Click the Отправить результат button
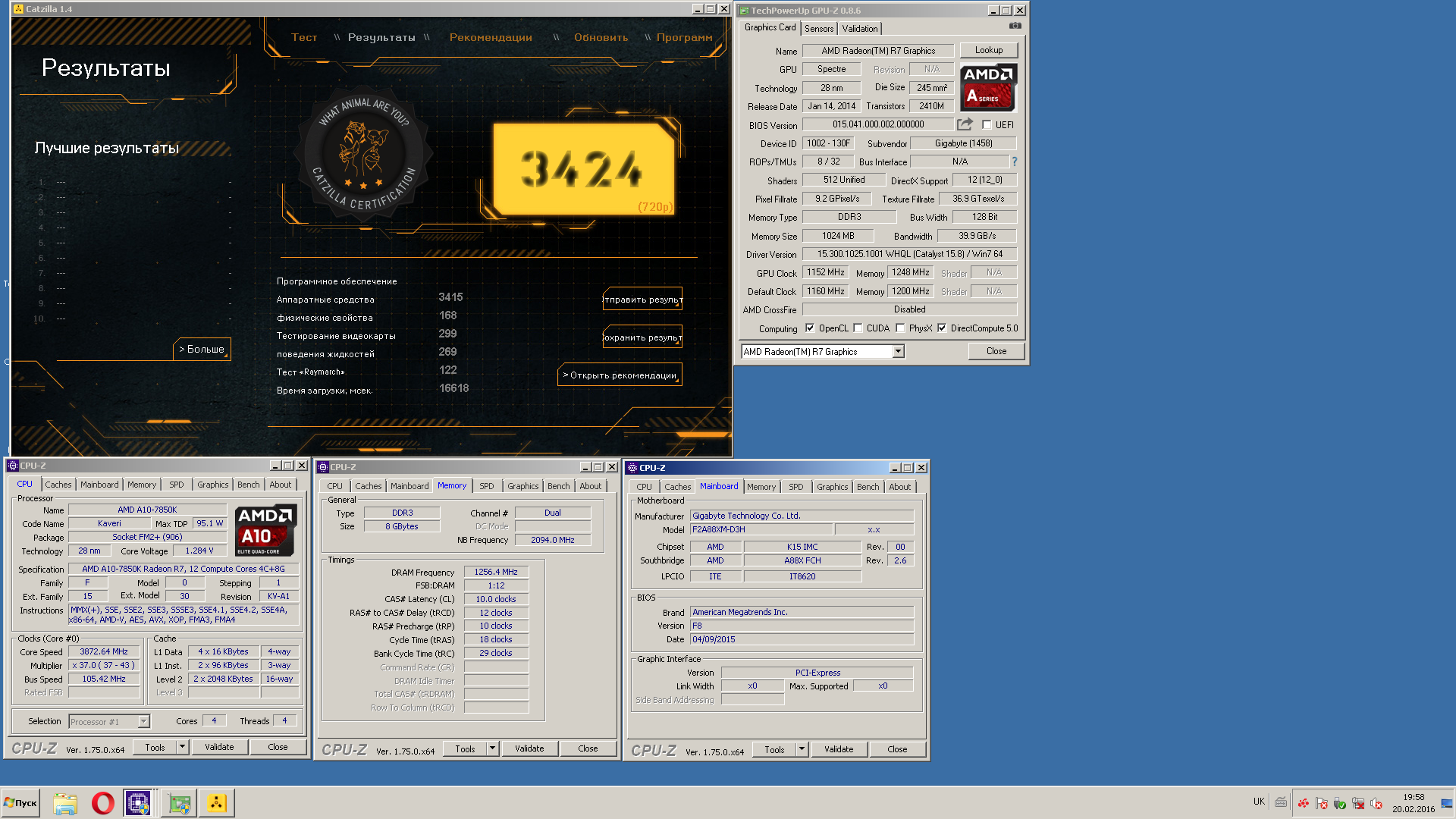1456x819 pixels. tap(642, 300)
